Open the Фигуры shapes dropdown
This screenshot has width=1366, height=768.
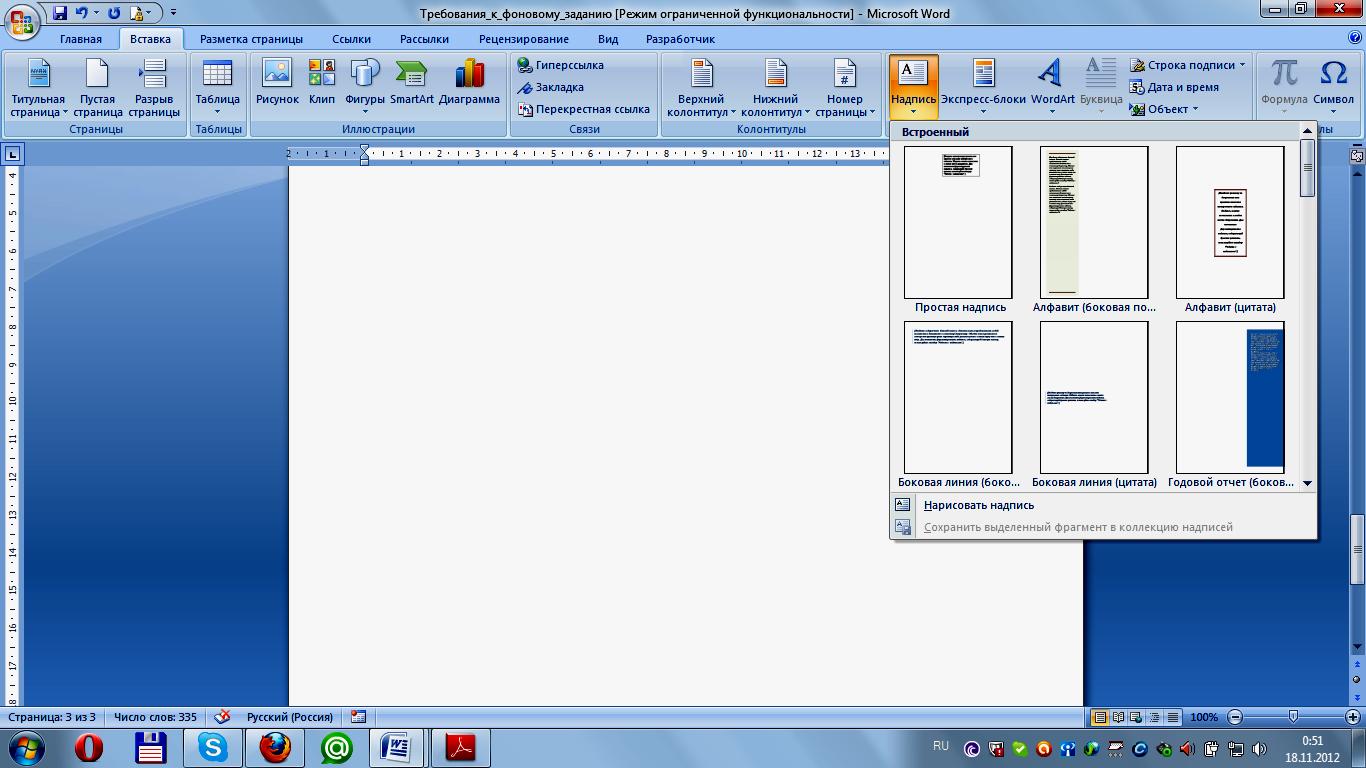(x=365, y=88)
